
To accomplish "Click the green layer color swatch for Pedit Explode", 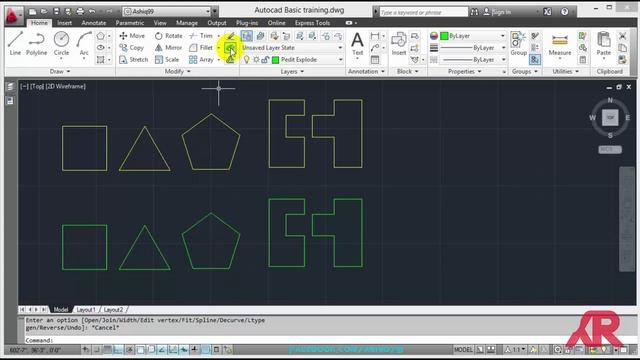I will pos(276,60).
